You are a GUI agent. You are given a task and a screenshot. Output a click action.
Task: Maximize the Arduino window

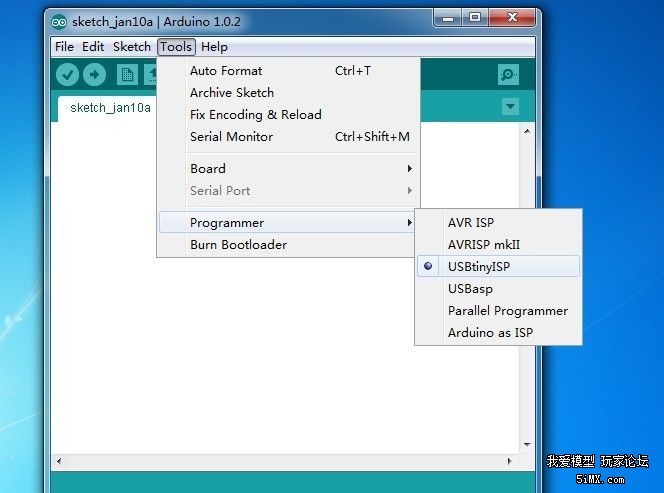point(475,18)
